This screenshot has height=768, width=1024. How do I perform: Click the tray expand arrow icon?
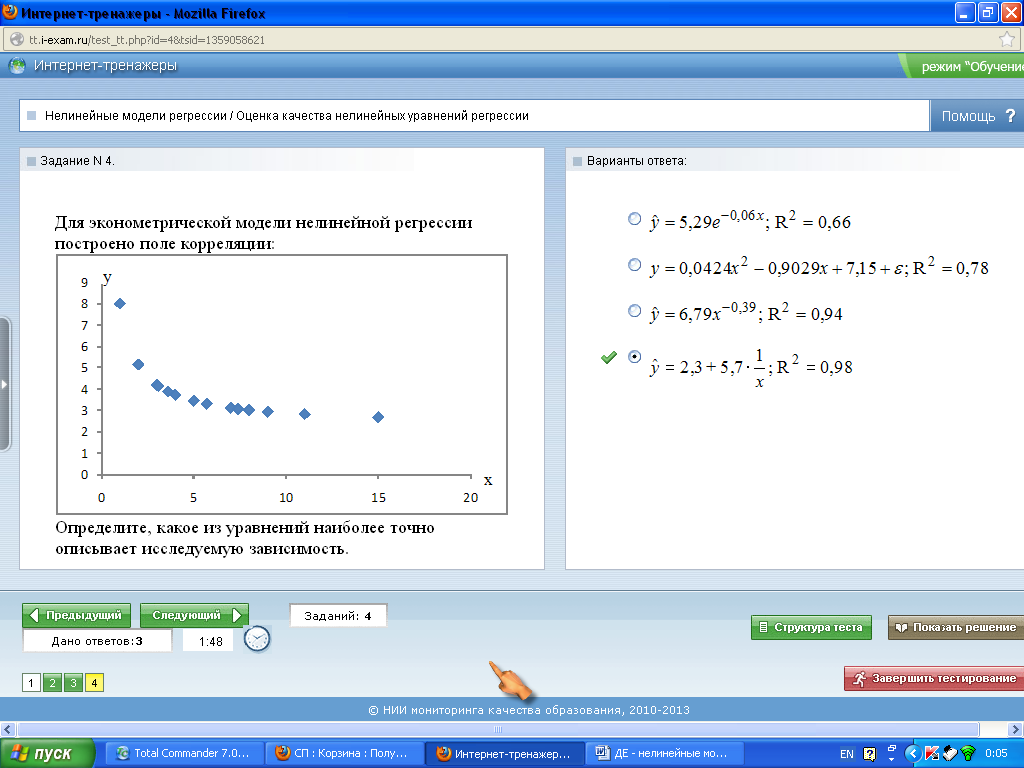[913, 754]
